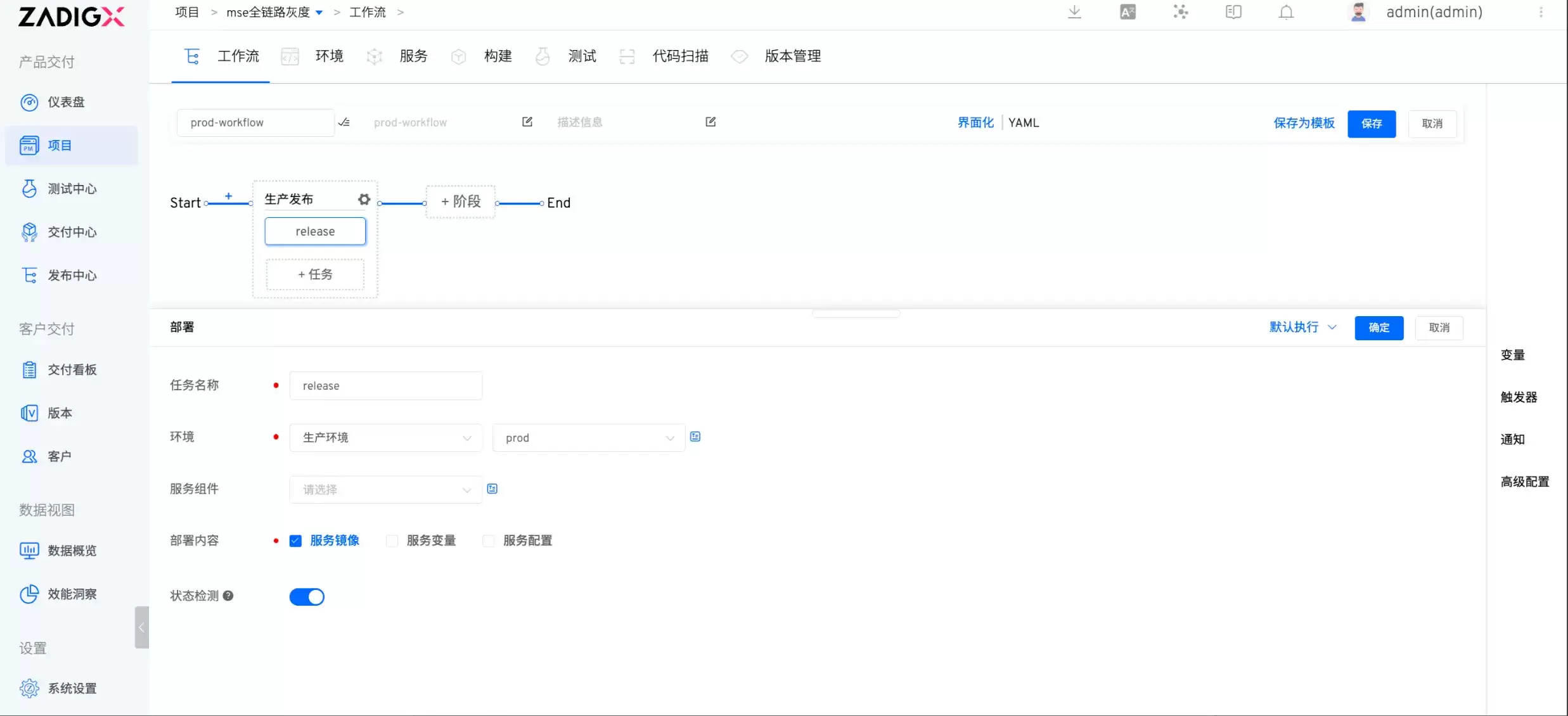Open the vertical dots menu at top right
1568x716 pixels.
1541,12
